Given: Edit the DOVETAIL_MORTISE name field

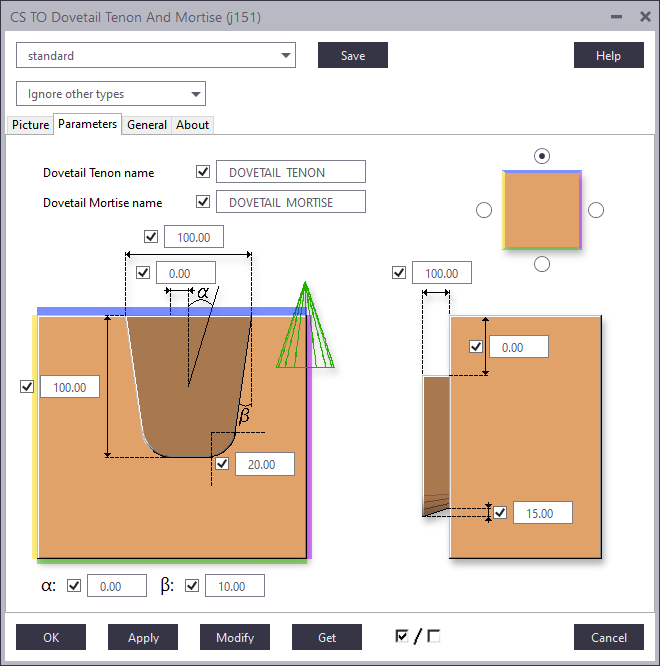Looking at the screenshot, I should (x=291, y=201).
